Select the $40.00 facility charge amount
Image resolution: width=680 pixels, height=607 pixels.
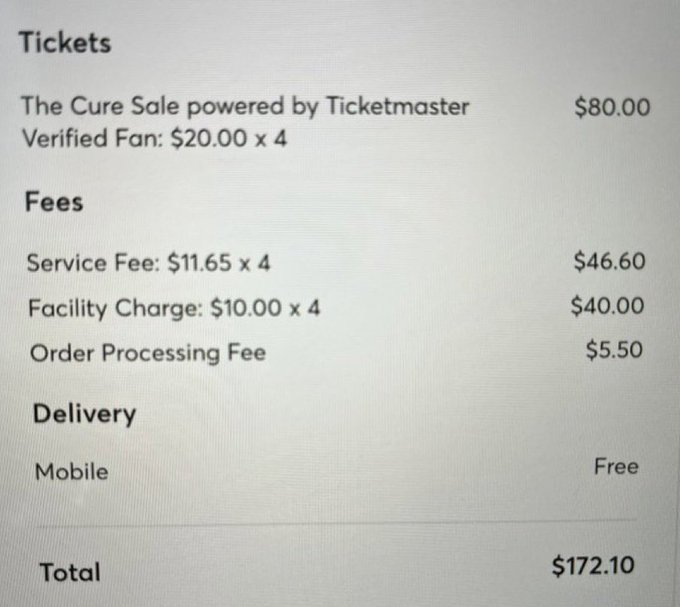(607, 306)
